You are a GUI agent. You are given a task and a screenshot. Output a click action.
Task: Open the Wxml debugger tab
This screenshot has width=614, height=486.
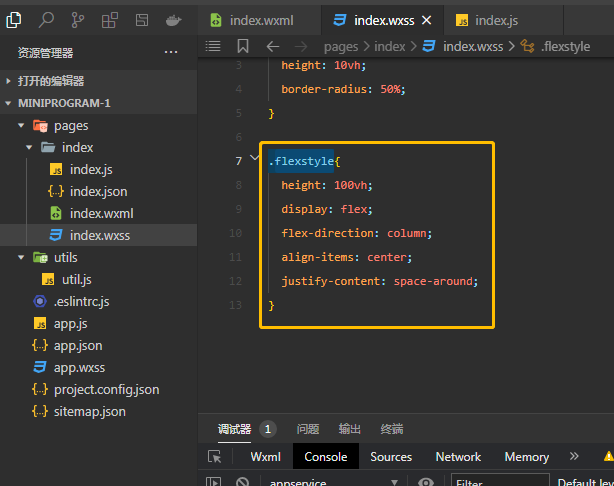(265, 457)
